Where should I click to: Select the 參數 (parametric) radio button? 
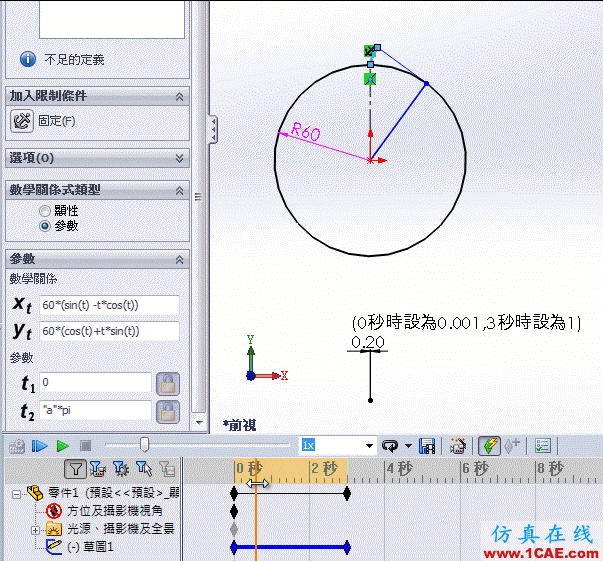[45, 226]
